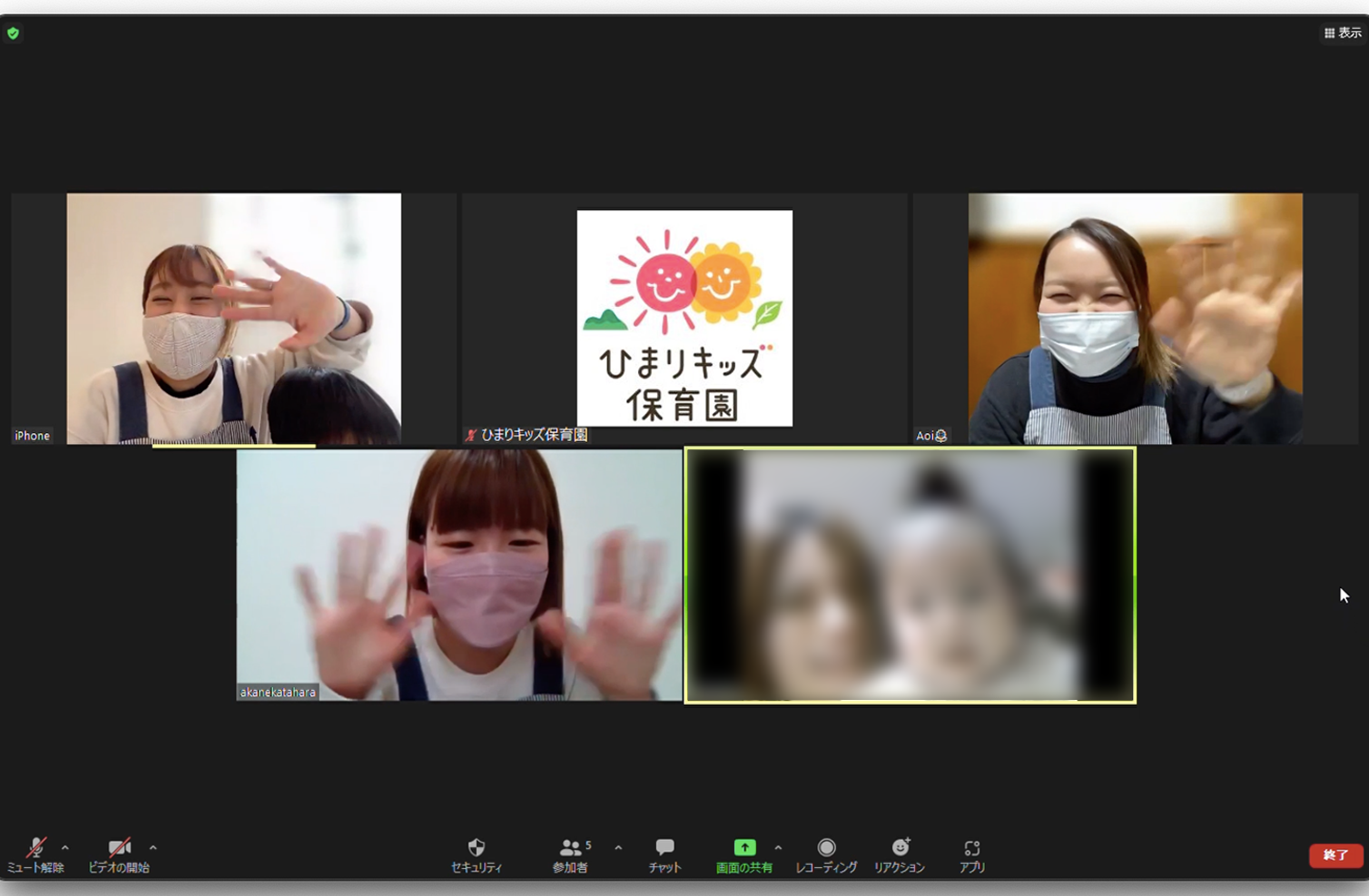Expand the arrow next to 参加者
Image resolution: width=1369 pixels, height=896 pixels.
coord(618,848)
